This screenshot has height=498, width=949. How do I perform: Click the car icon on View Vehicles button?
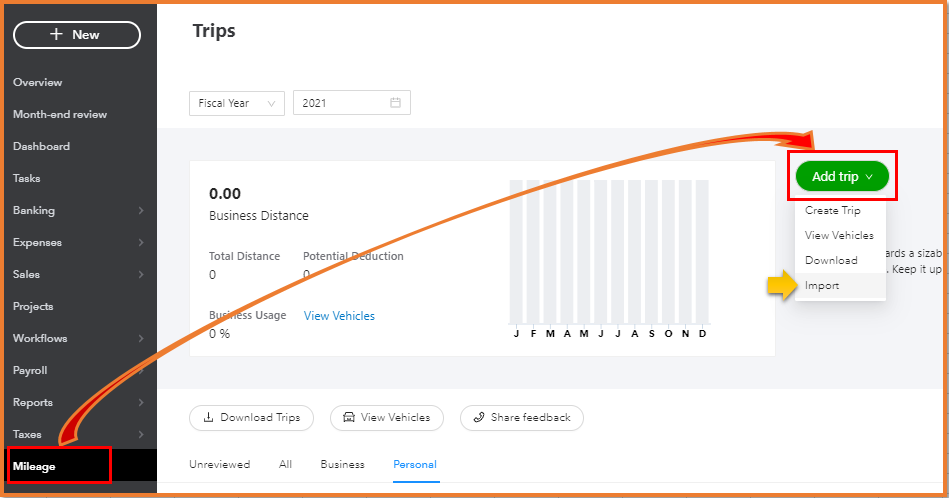click(349, 417)
